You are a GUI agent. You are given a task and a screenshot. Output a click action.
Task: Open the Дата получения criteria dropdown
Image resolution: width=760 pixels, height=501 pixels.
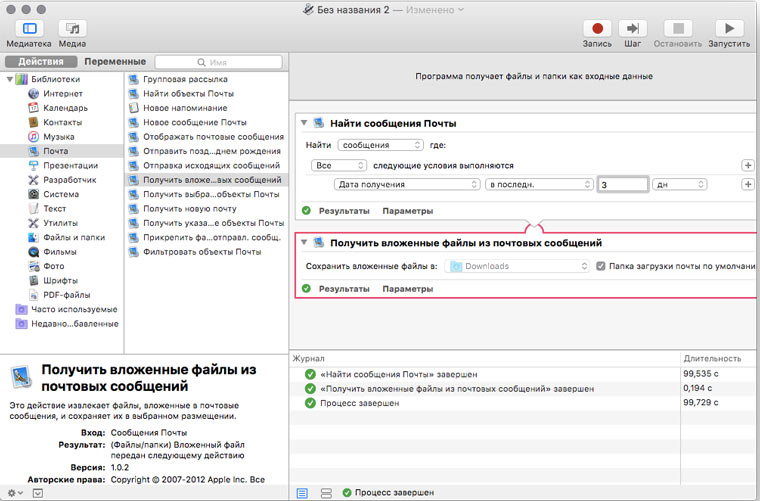407,184
